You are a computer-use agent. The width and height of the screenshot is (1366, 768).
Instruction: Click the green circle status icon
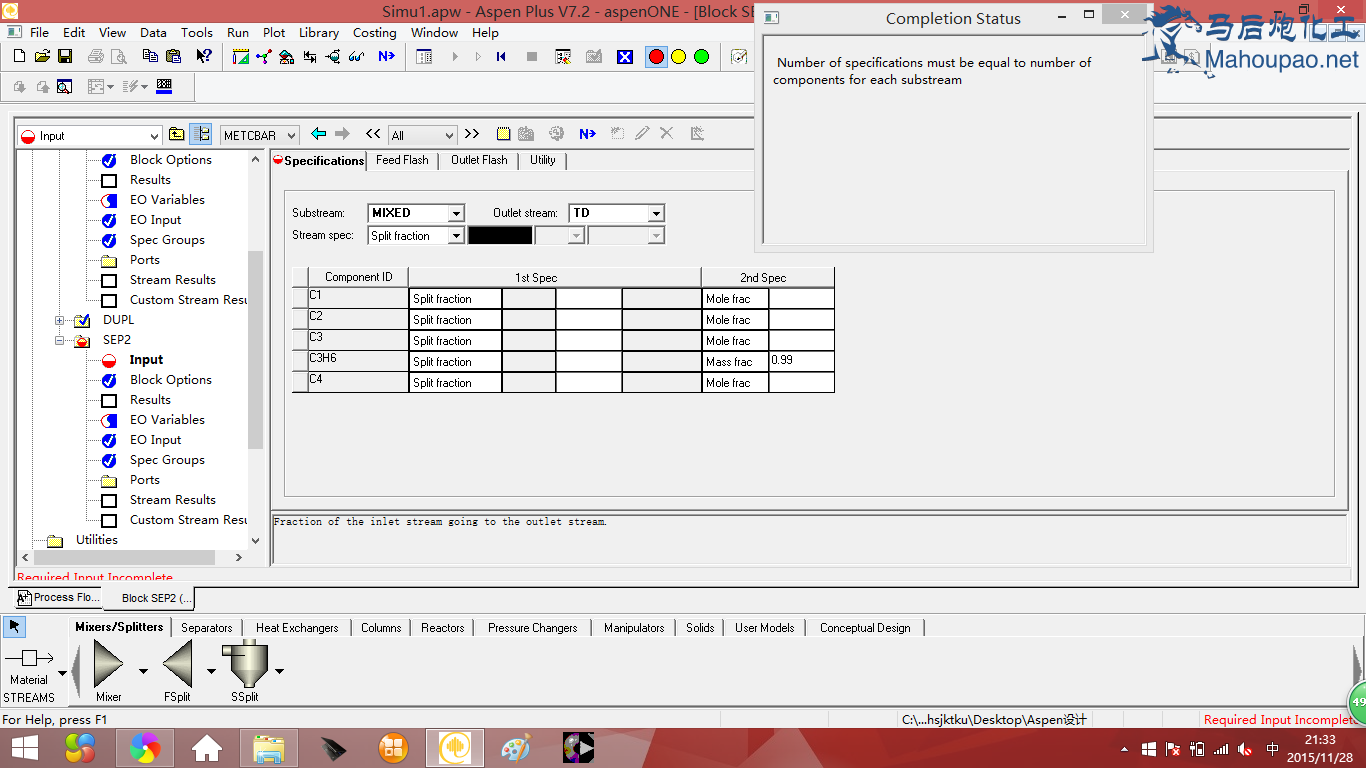pyautogui.click(x=701, y=57)
